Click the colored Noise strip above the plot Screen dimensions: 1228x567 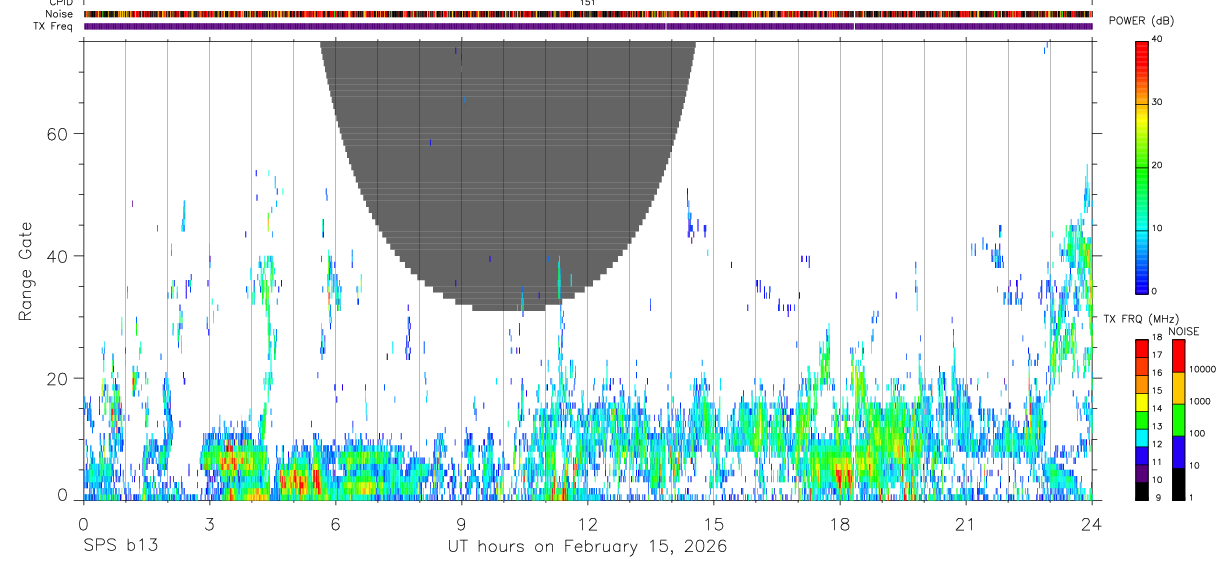[x=588, y=14]
